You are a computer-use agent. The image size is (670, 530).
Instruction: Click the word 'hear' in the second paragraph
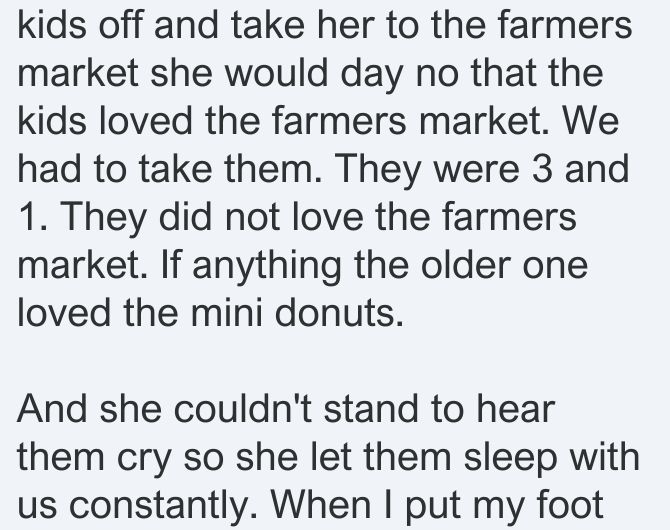tap(515, 408)
